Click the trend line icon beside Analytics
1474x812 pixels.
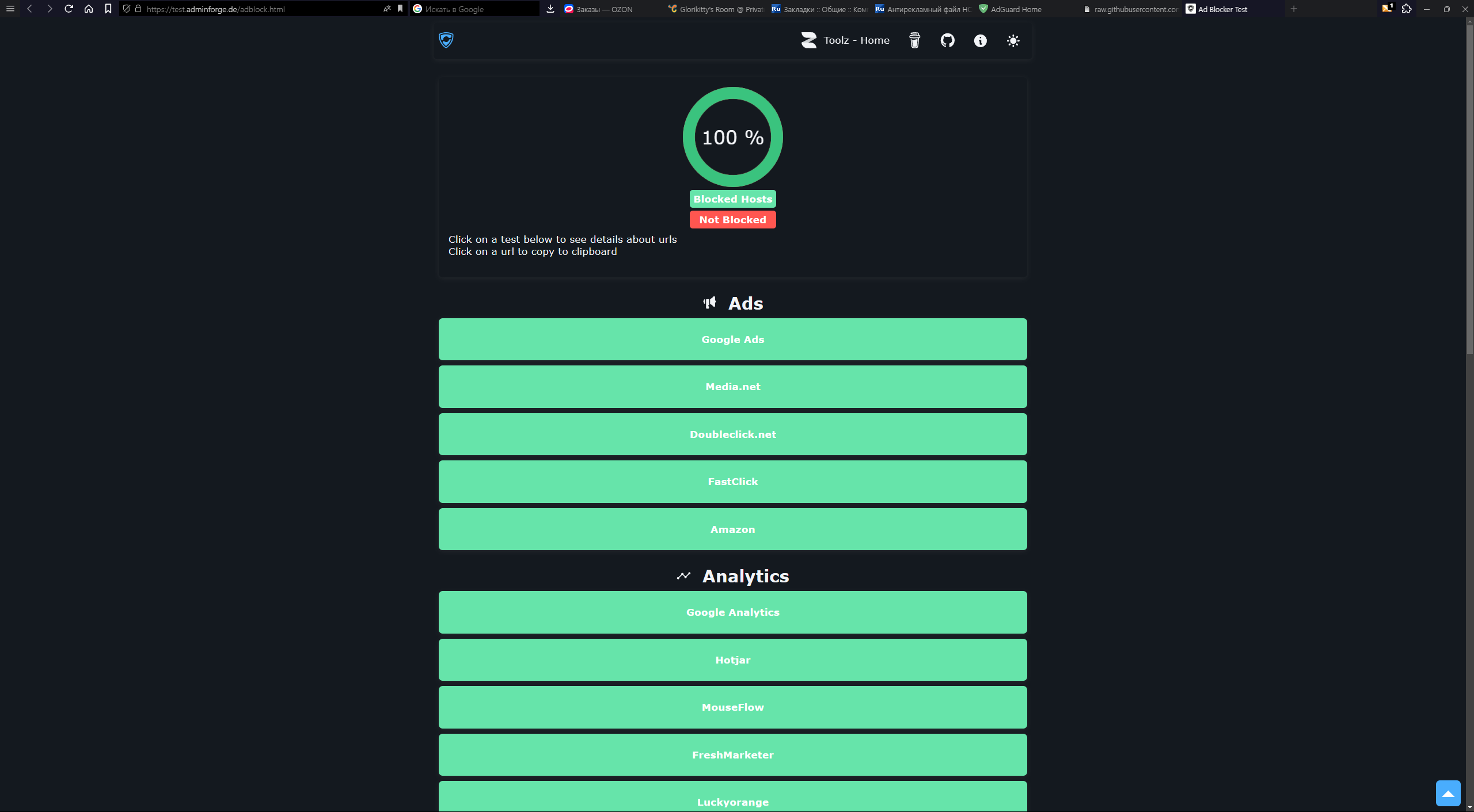pos(683,575)
